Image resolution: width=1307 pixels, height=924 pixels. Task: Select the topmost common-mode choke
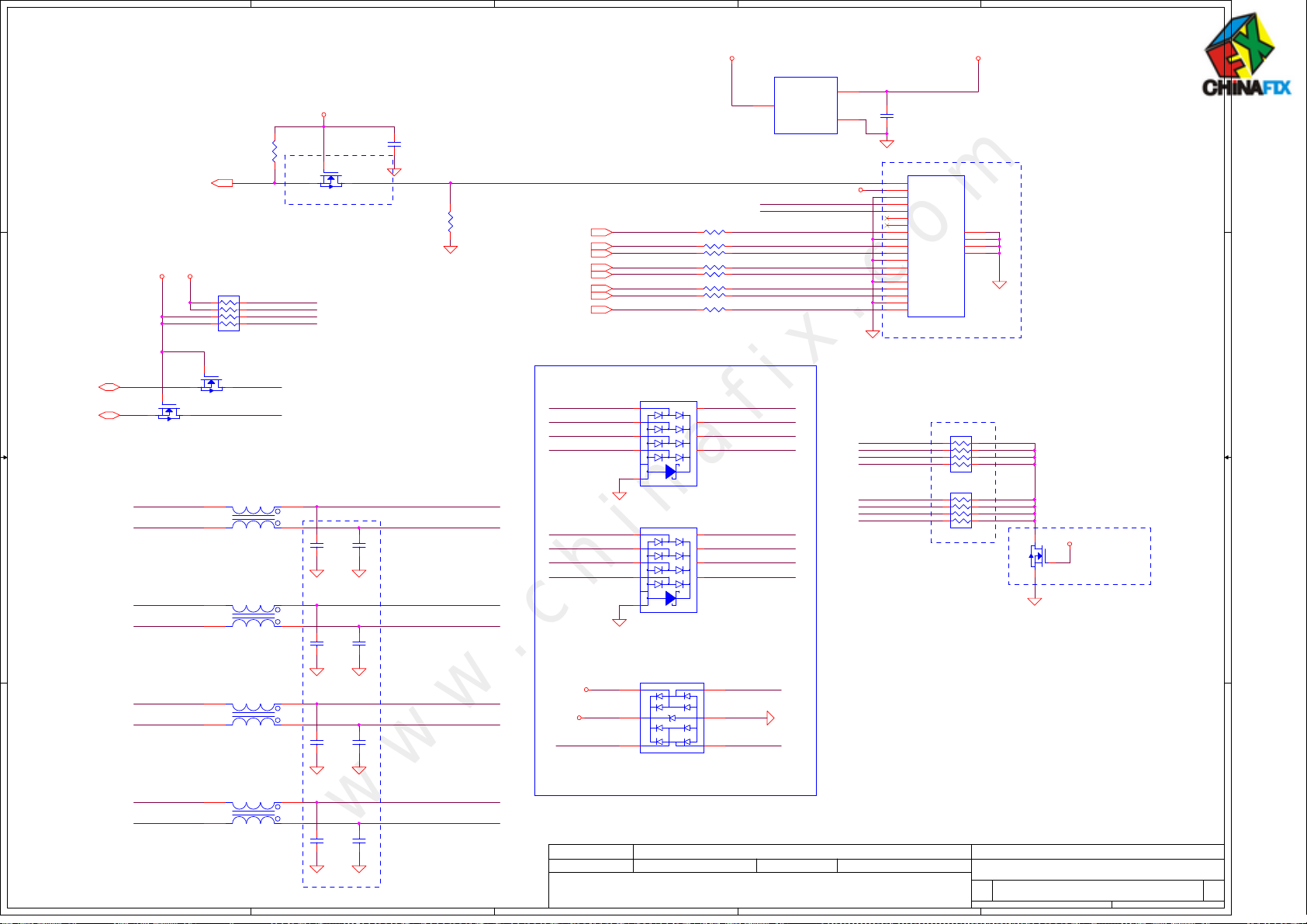(256, 517)
